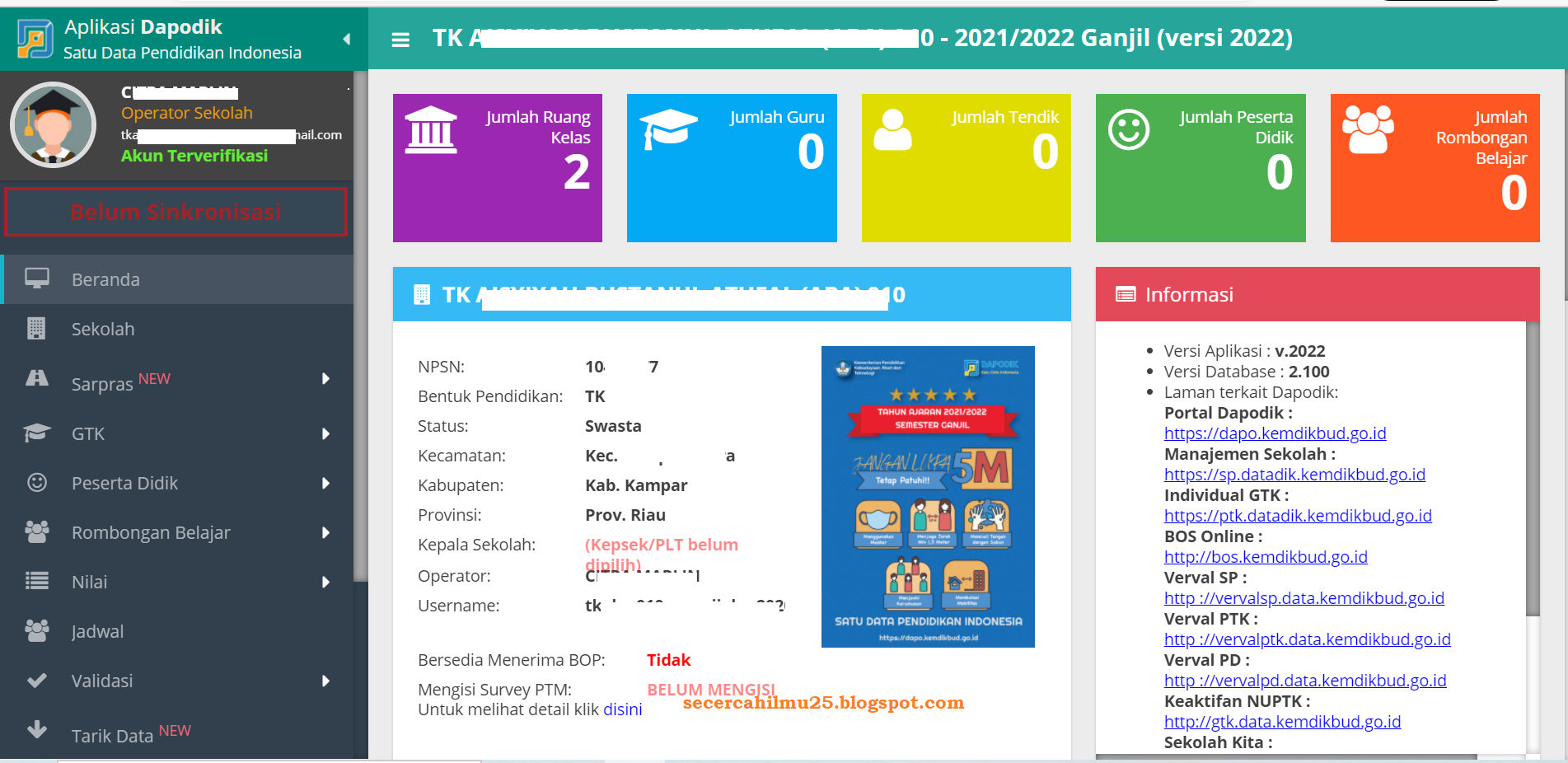Image resolution: width=1568 pixels, height=763 pixels.
Task: Open the gtk.data.kemdikbud.go.id link
Action: [1282, 722]
